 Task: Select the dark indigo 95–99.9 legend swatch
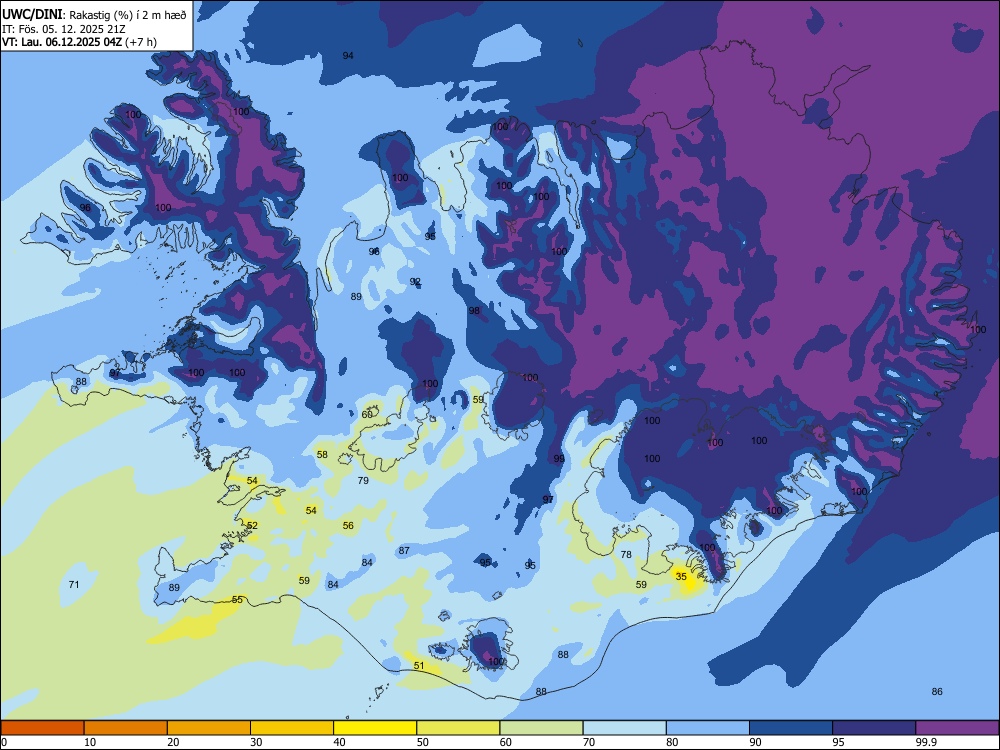[x=874, y=728]
